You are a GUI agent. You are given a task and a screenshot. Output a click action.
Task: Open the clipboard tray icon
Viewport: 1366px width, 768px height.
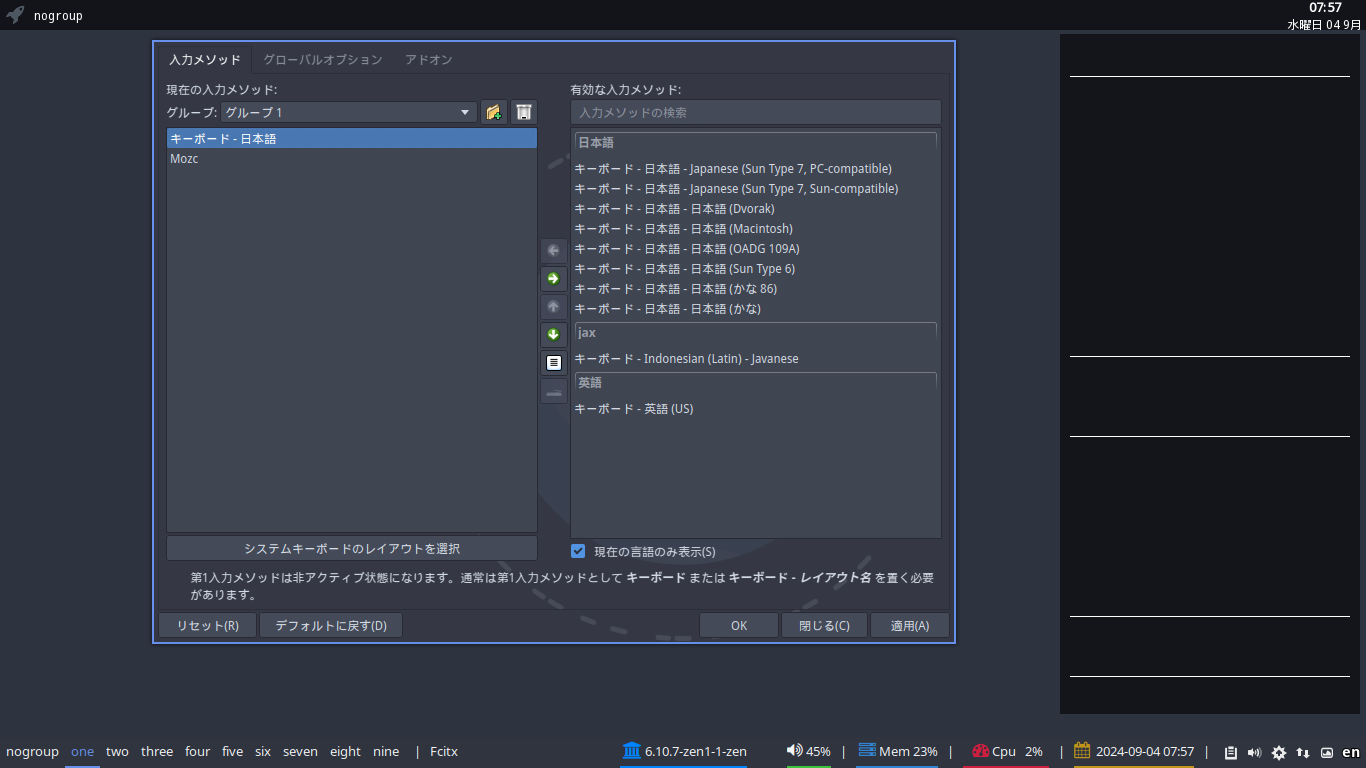pyautogui.click(x=1231, y=752)
